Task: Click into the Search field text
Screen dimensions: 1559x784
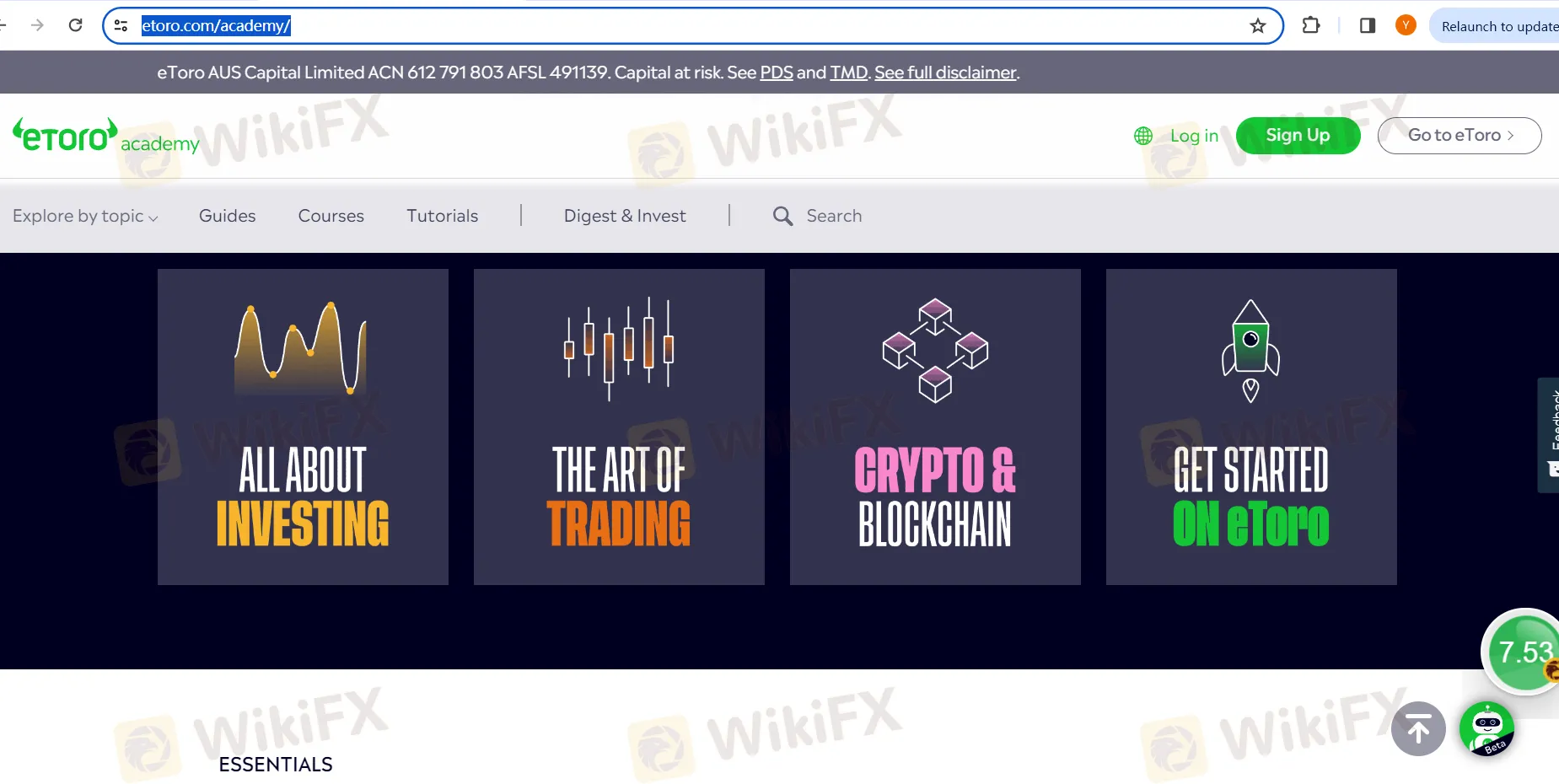Action: point(834,216)
